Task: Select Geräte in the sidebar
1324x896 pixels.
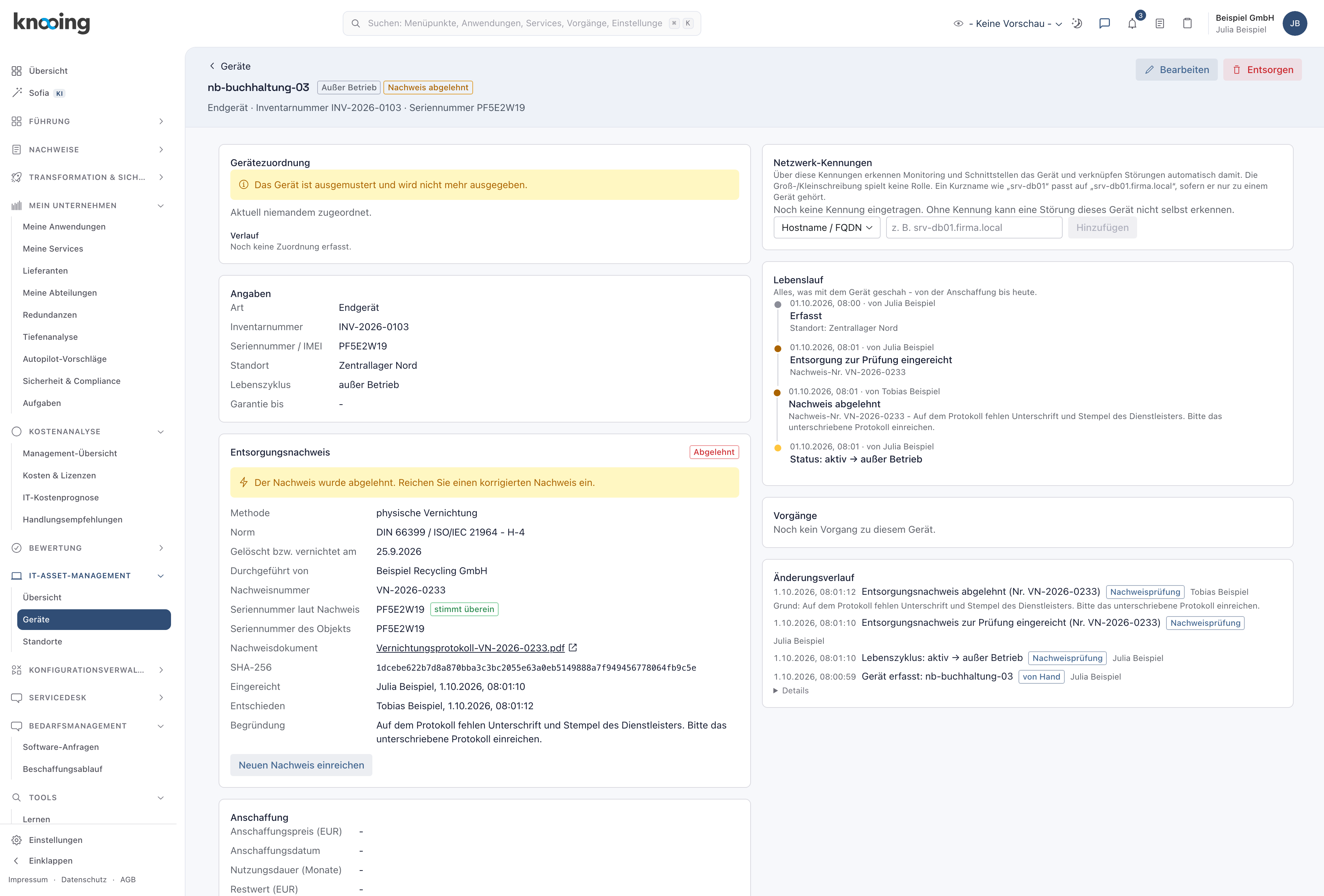Action: pyautogui.click(x=94, y=619)
